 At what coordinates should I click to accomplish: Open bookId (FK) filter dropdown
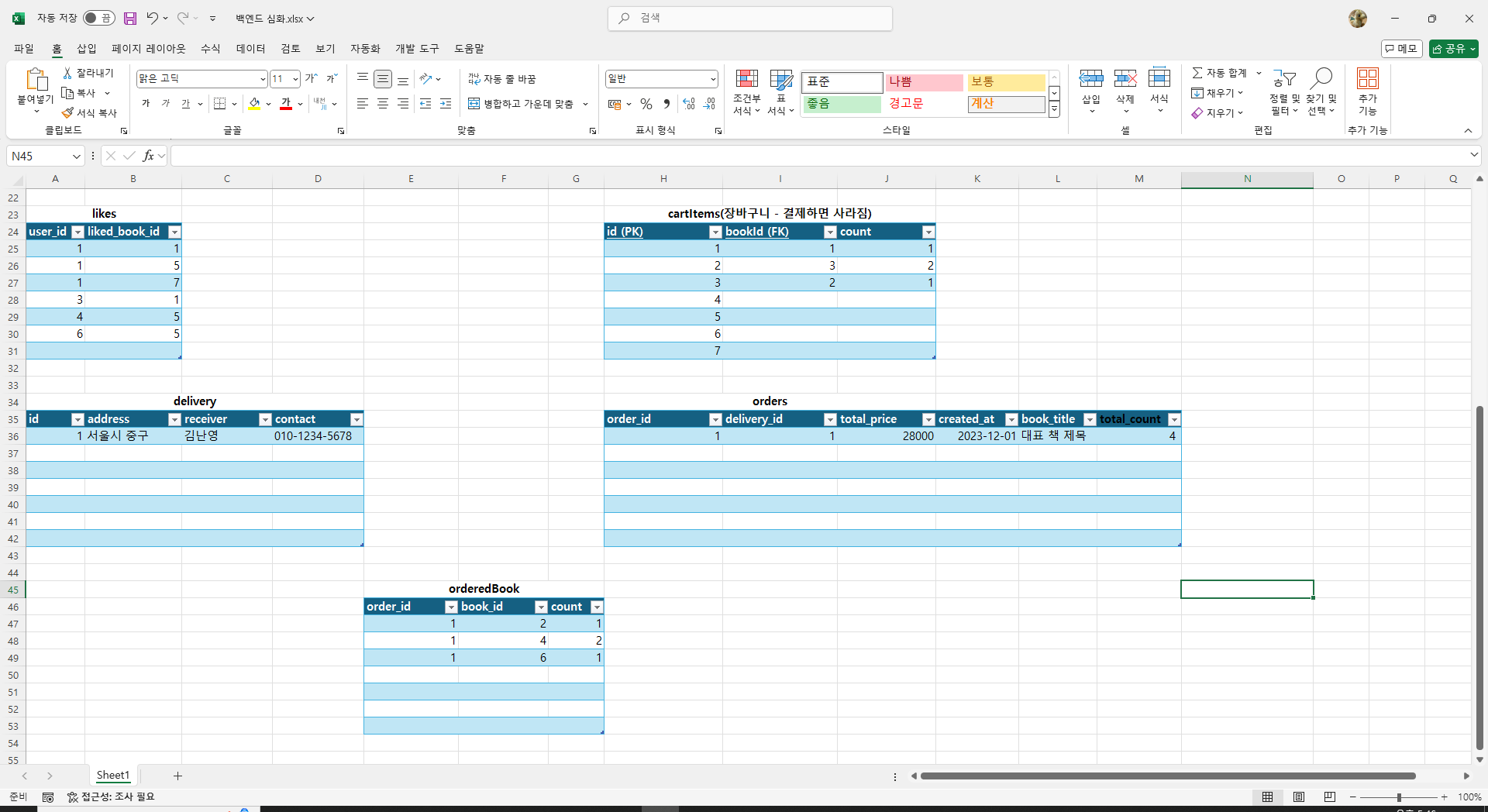pos(830,232)
